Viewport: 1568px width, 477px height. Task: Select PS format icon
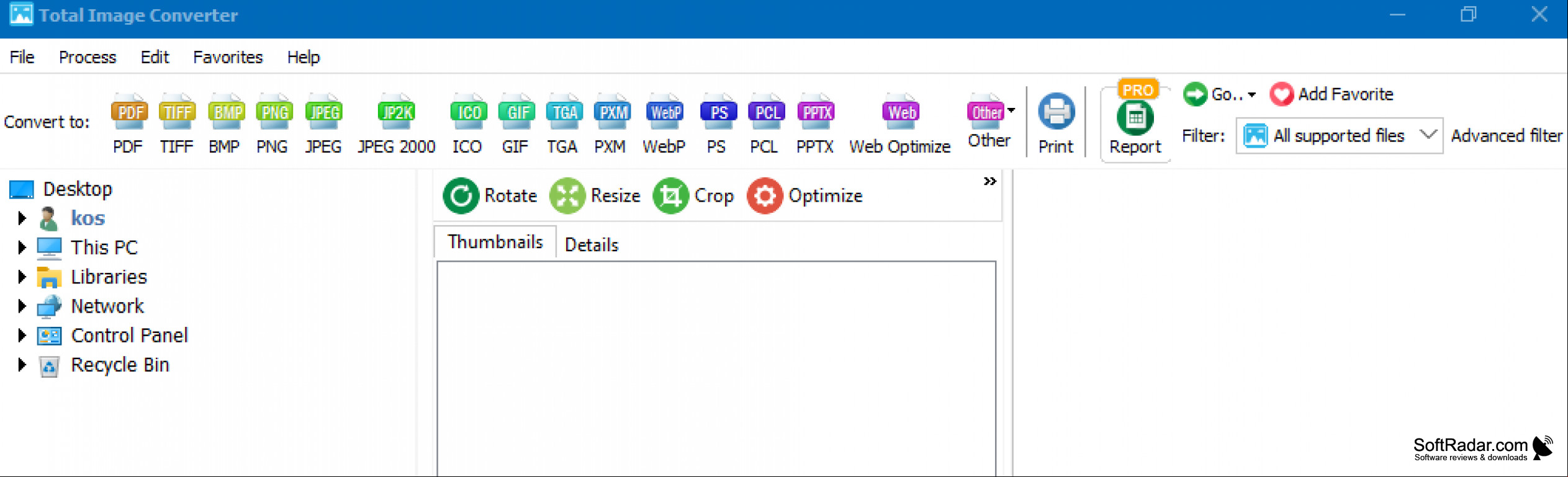click(718, 112)
